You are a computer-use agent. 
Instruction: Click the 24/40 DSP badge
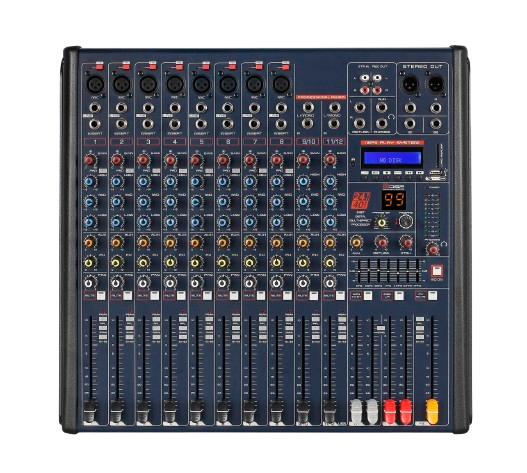coord(360,200)
